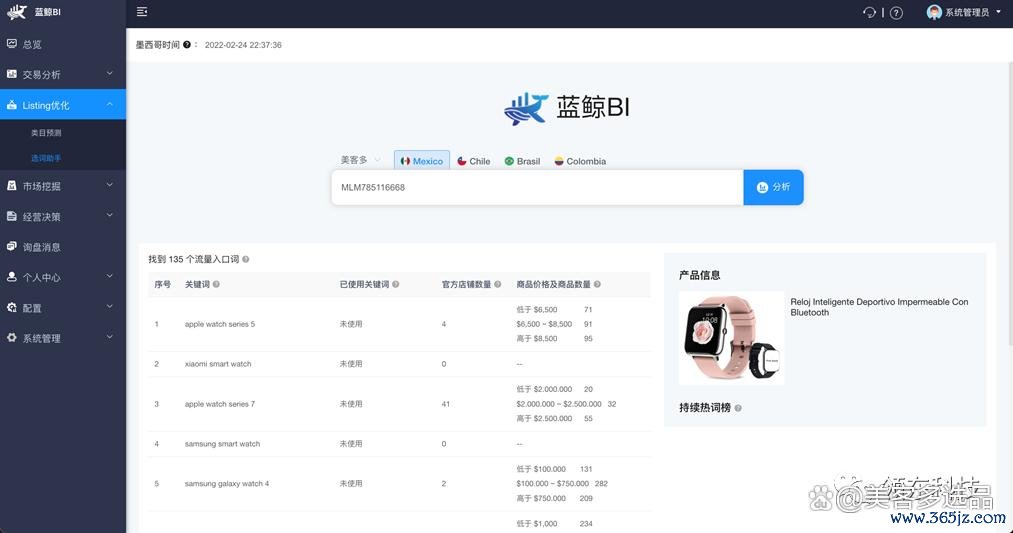The height and width of the screenshot is (533, 1013).
Task: Collapse the sidebar with the hamburger icon
Action: coord(142,12)
